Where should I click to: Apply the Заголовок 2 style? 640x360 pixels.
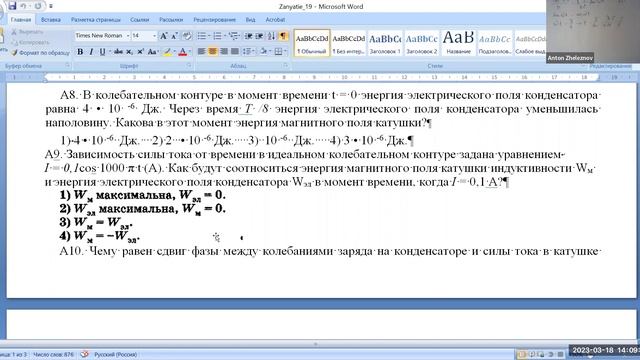(x=422, y=43)
